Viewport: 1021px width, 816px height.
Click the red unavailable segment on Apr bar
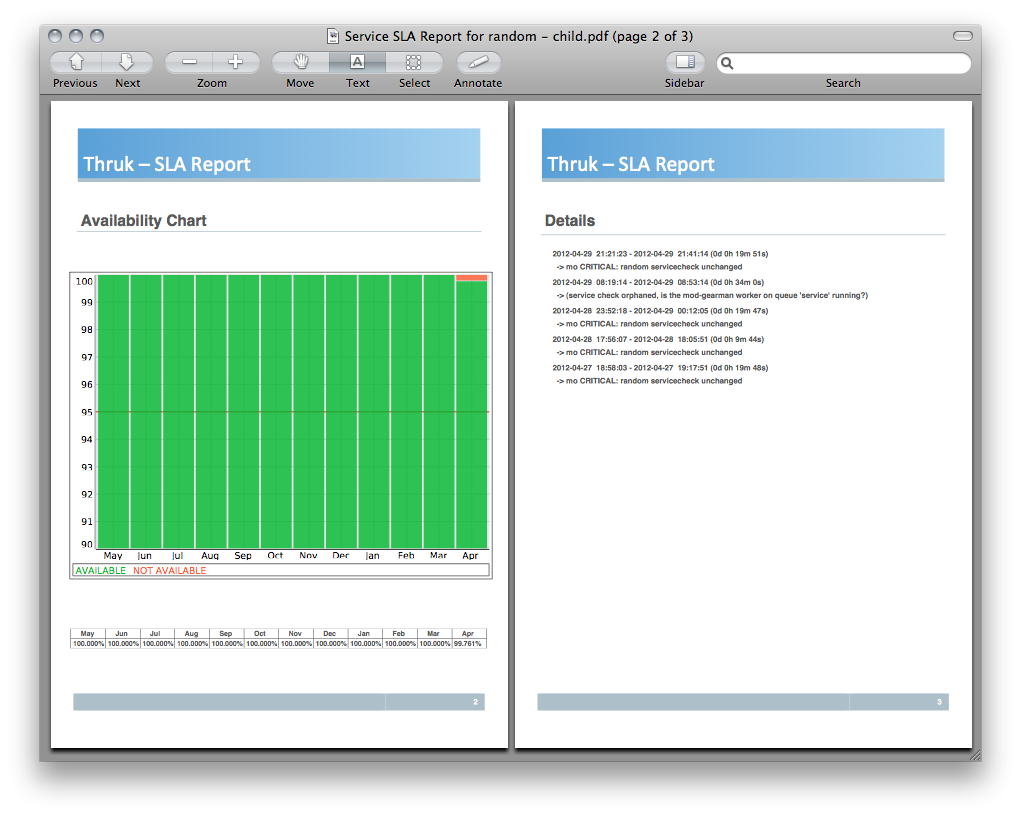pos(471,278)
